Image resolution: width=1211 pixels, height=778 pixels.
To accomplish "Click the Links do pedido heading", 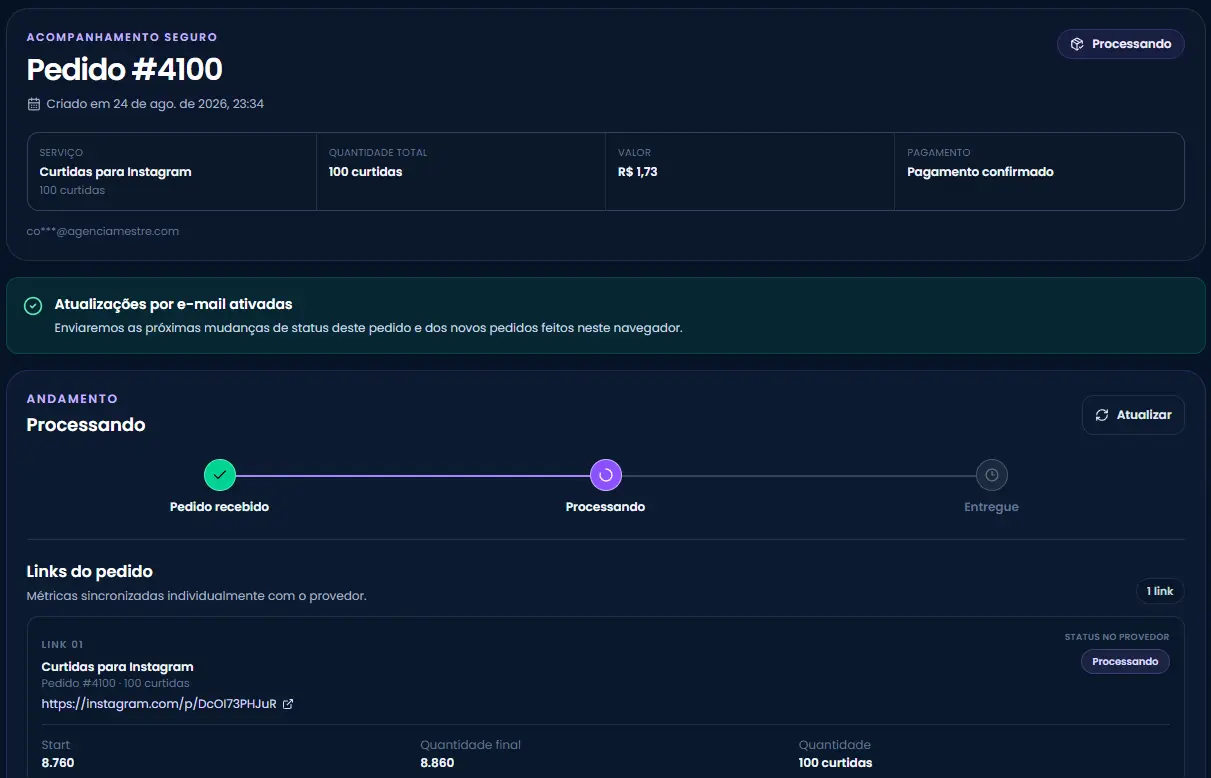I will tap(89, 572).
